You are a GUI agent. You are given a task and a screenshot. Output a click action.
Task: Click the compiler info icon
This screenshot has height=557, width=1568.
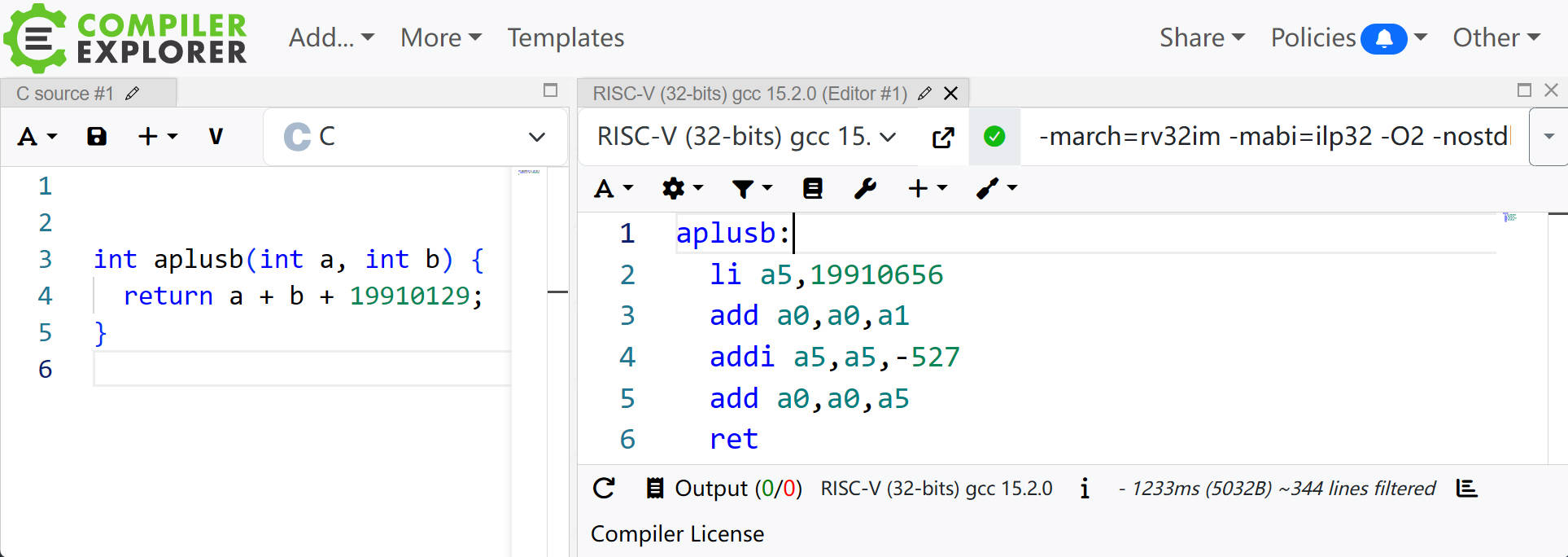(x=1085, y=489)
